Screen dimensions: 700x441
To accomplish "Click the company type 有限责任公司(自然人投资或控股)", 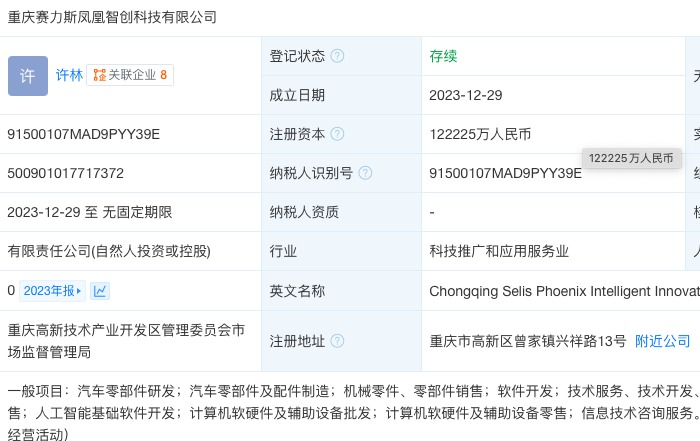I will [x=109, y=251].
